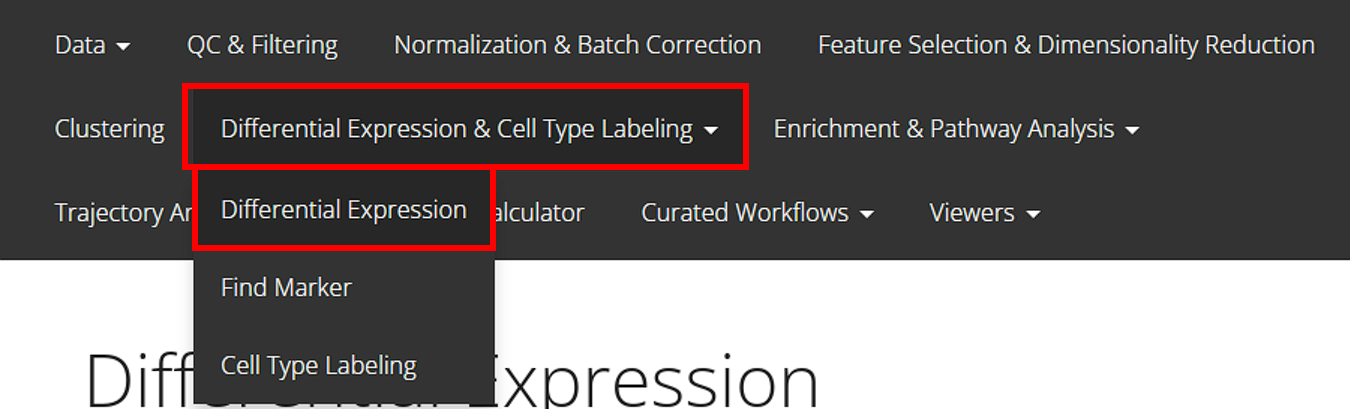This screenshot has height=409, width=1350.
Task: Expand the Enrichment & Pathway Analysis caret
Action: point(1132,130)
